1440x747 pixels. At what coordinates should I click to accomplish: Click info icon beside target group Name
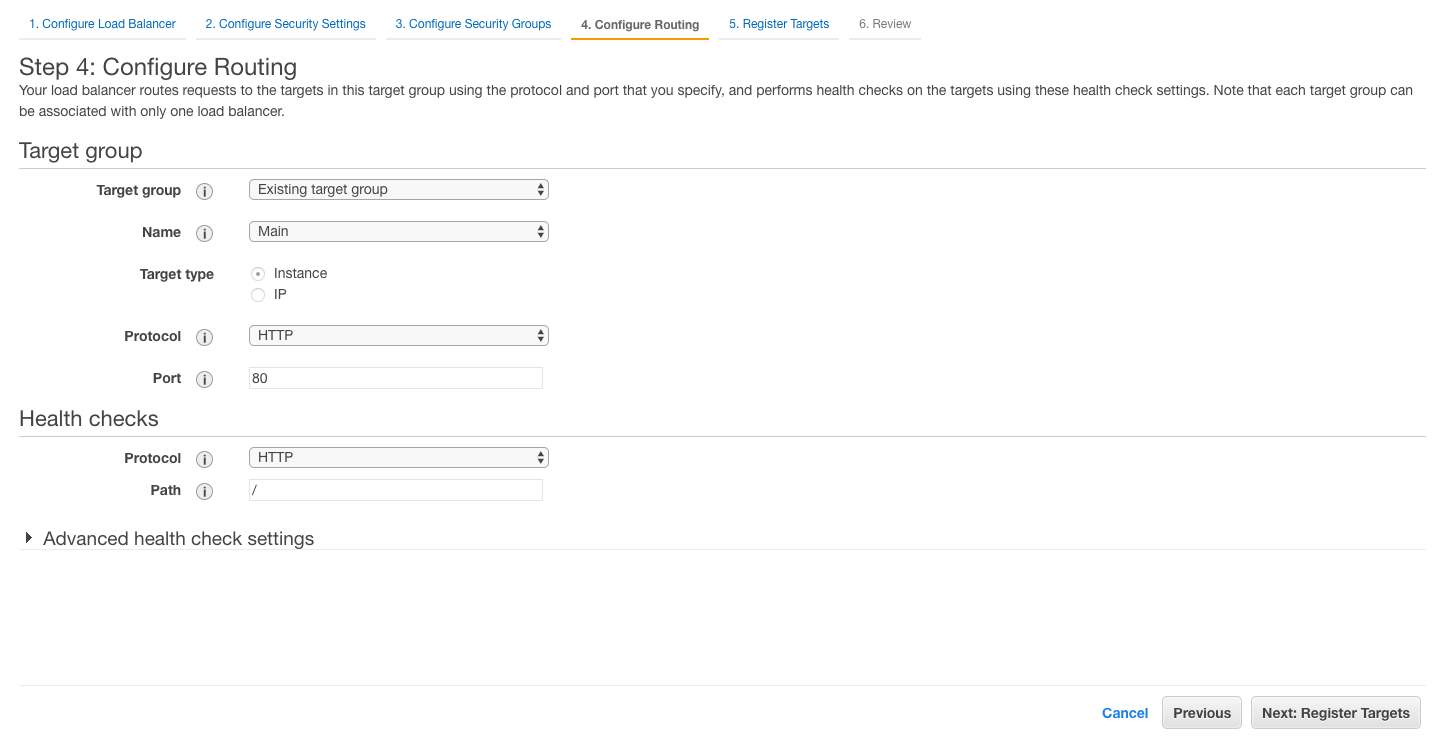tap(204, 233)
